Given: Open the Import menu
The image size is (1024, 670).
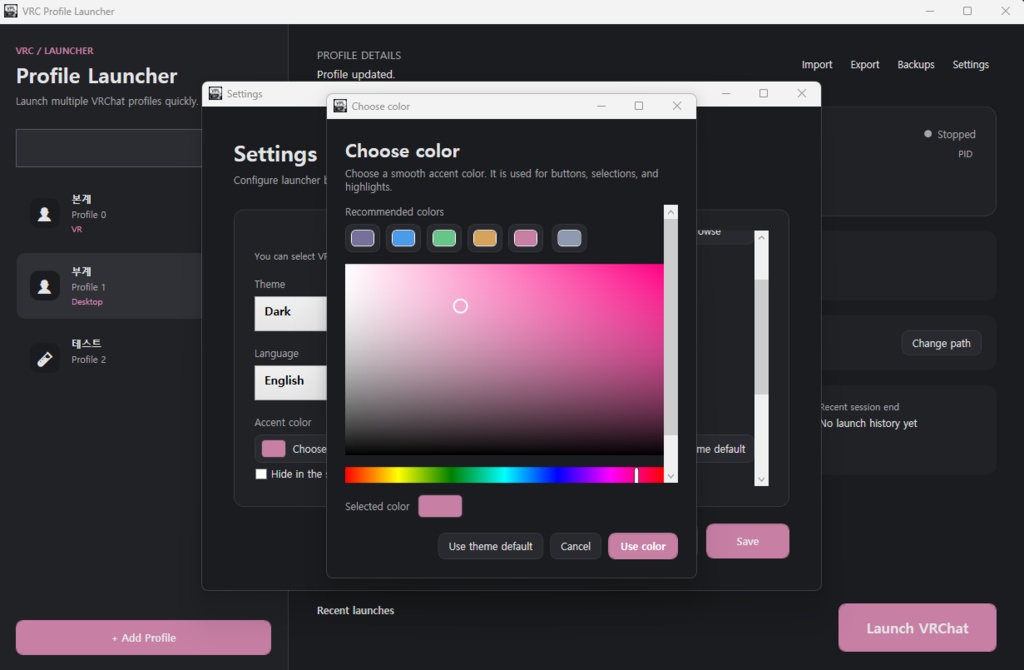Looking at the screenshot, I should pos(817,65).
